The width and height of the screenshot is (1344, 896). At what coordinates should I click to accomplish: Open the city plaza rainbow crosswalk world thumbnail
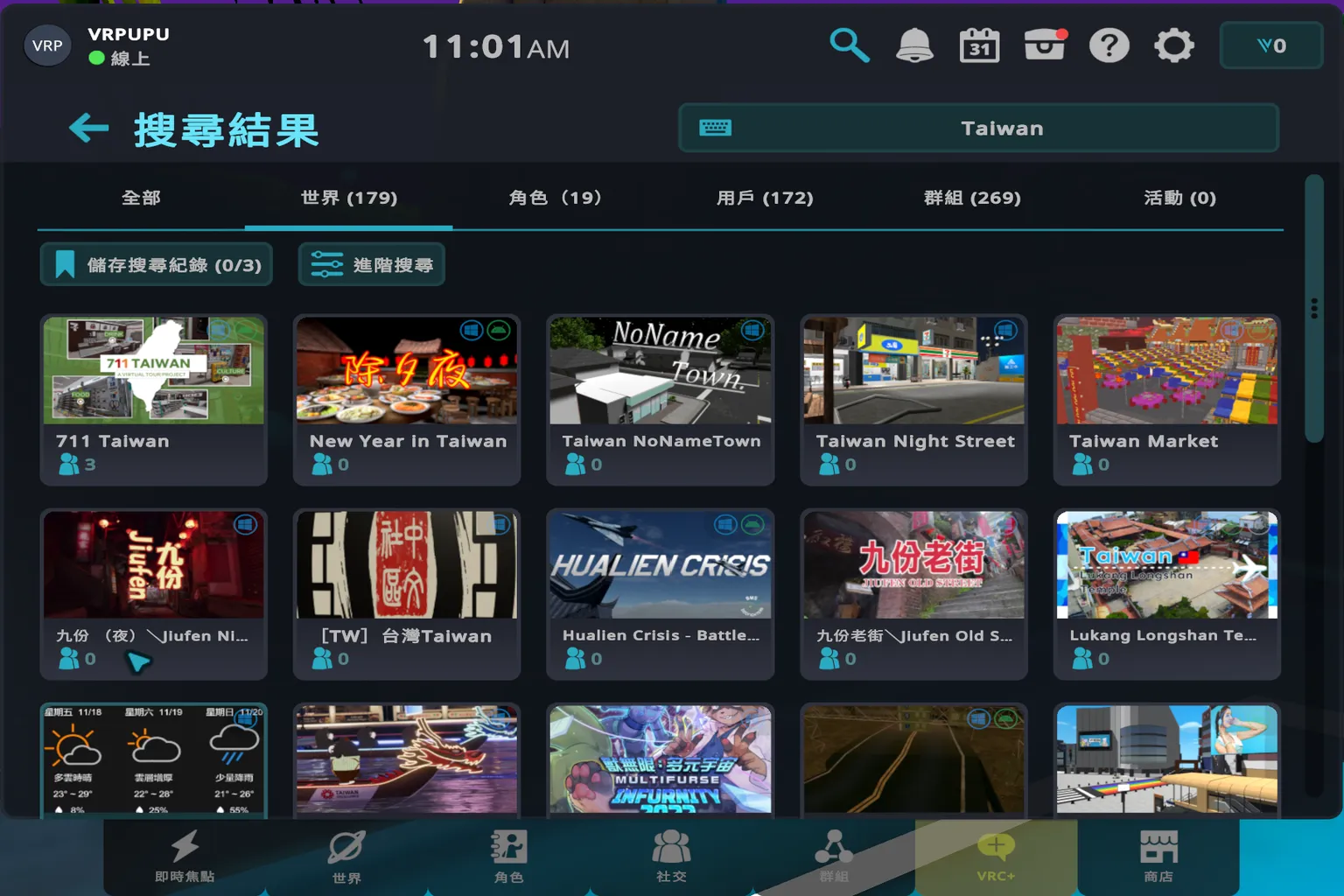coord(1167,759)
